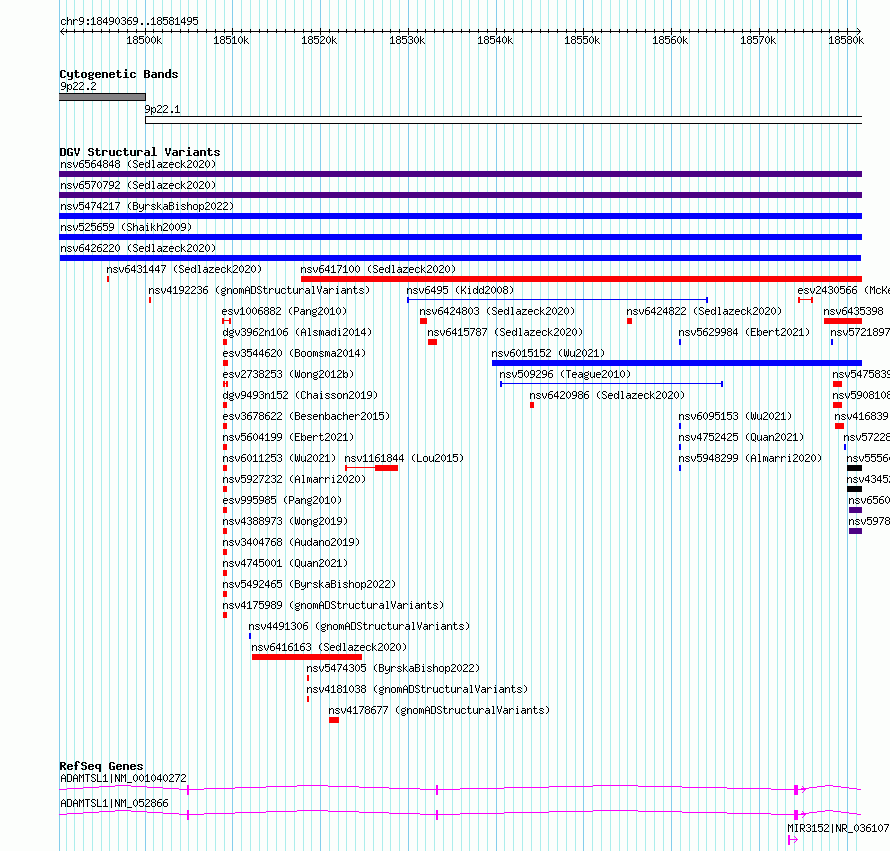This screenshot has height=851, width=890.
Task: Open nsv1161844 (Lou2015) label
Action: click(404, 458)
